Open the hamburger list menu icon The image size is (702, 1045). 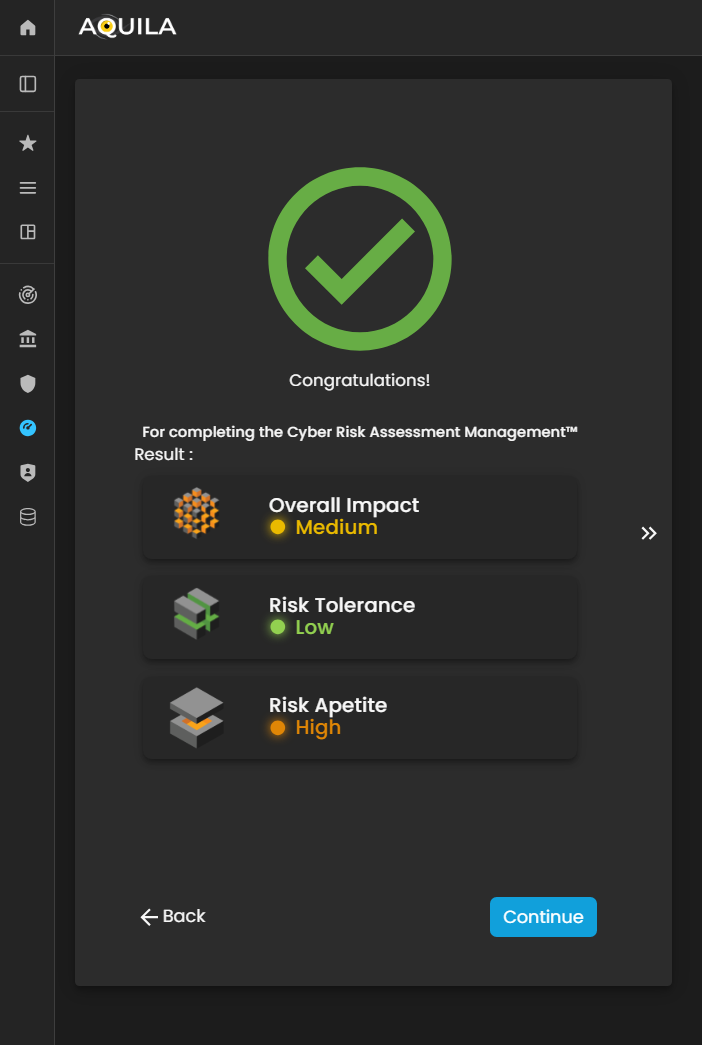click(x=28, y=188)
